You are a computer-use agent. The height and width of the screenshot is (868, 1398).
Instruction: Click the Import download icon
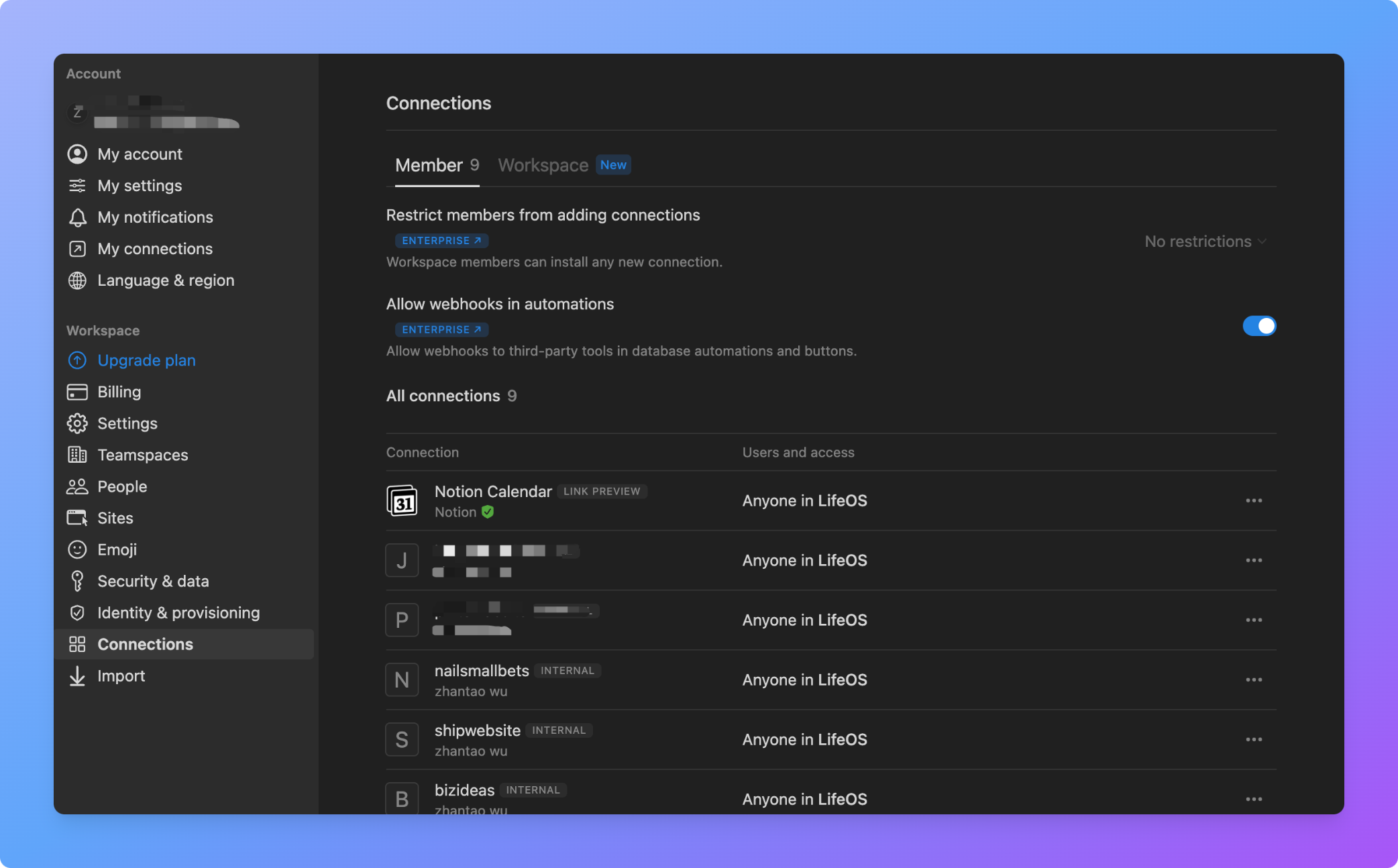click(77, 675)
